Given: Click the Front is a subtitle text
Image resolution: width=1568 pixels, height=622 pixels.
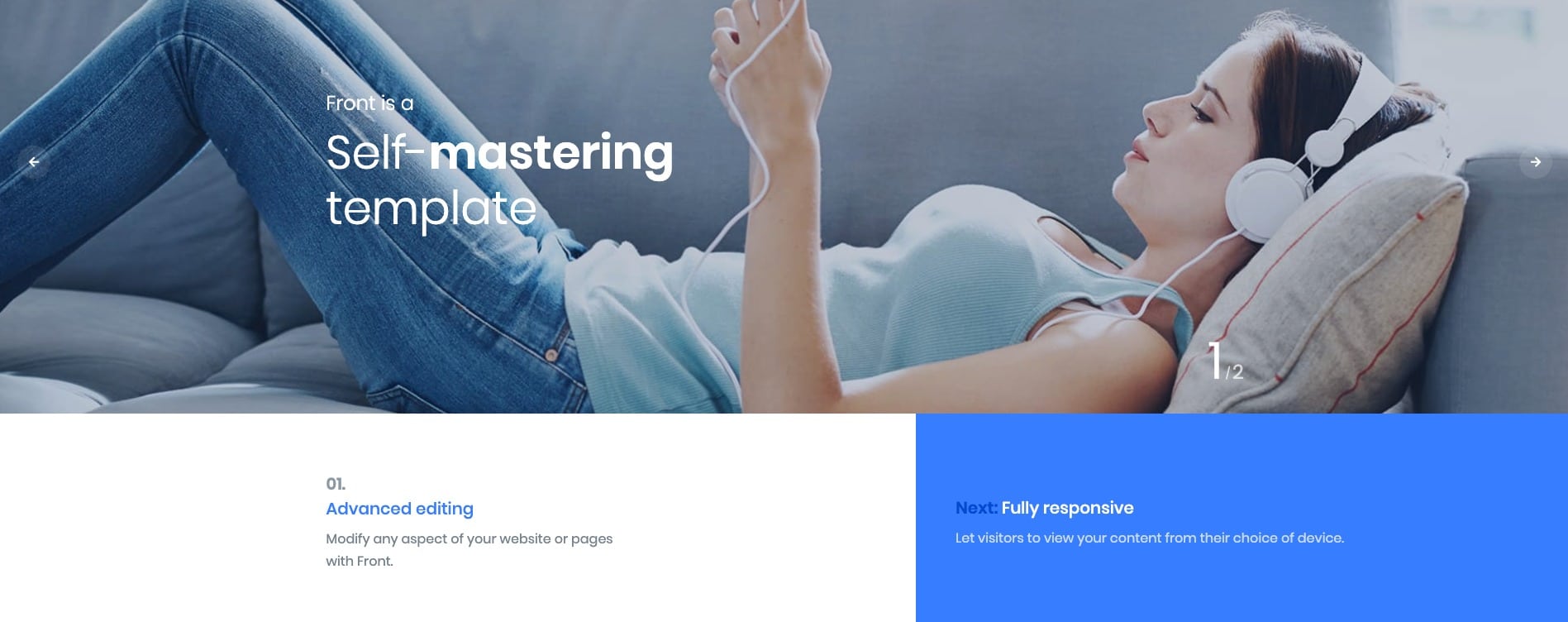Looking at the screenshot, I should [369, 103].
